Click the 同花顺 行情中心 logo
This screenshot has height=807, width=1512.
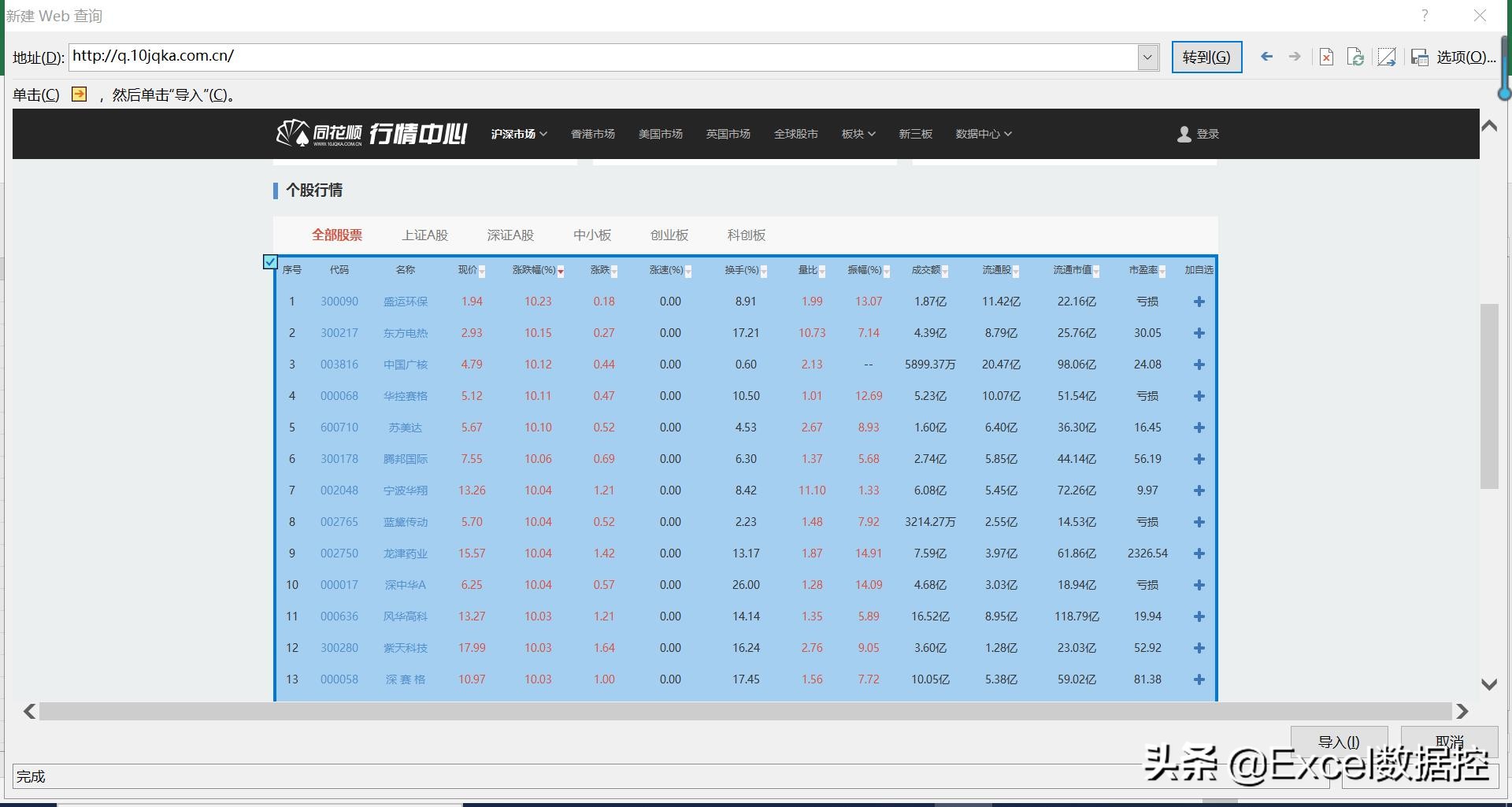click(372, 133)
